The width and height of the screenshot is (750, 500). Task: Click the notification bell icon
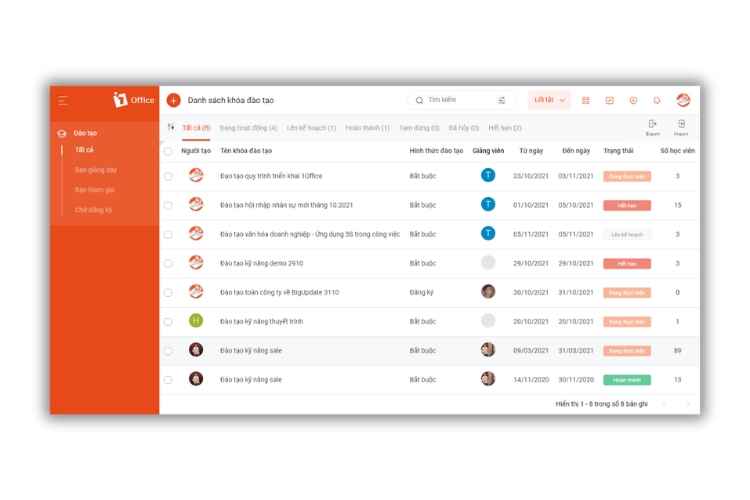click(x=657, y=101)
